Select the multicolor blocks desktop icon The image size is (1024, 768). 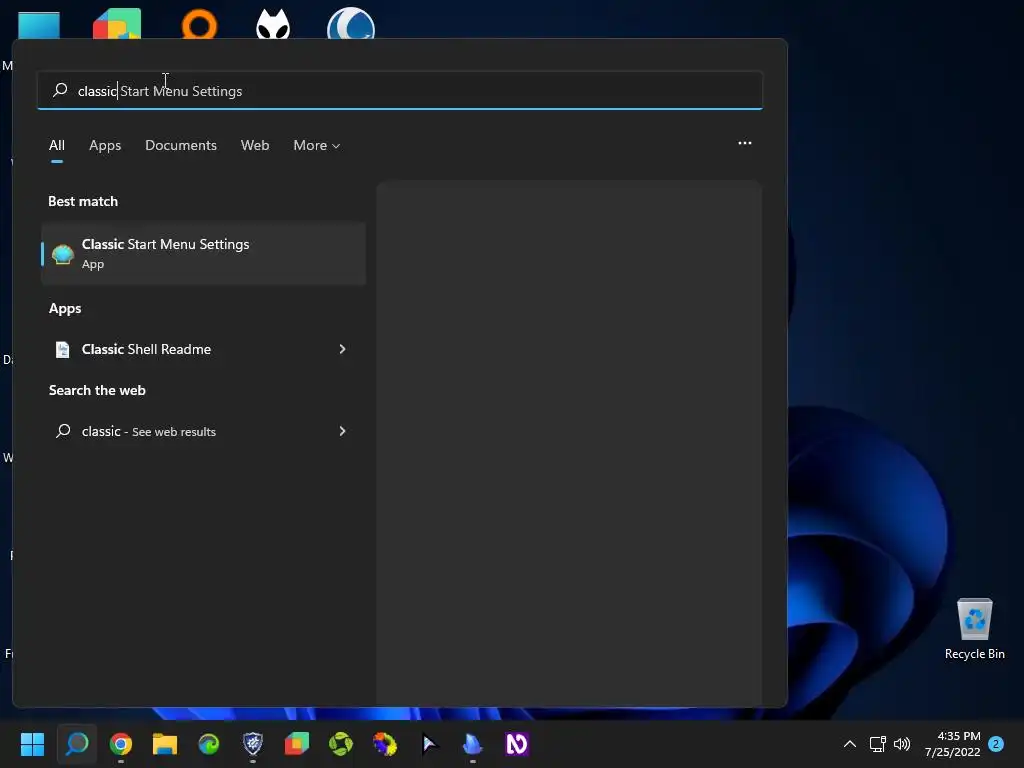click(x=117, y=24)
